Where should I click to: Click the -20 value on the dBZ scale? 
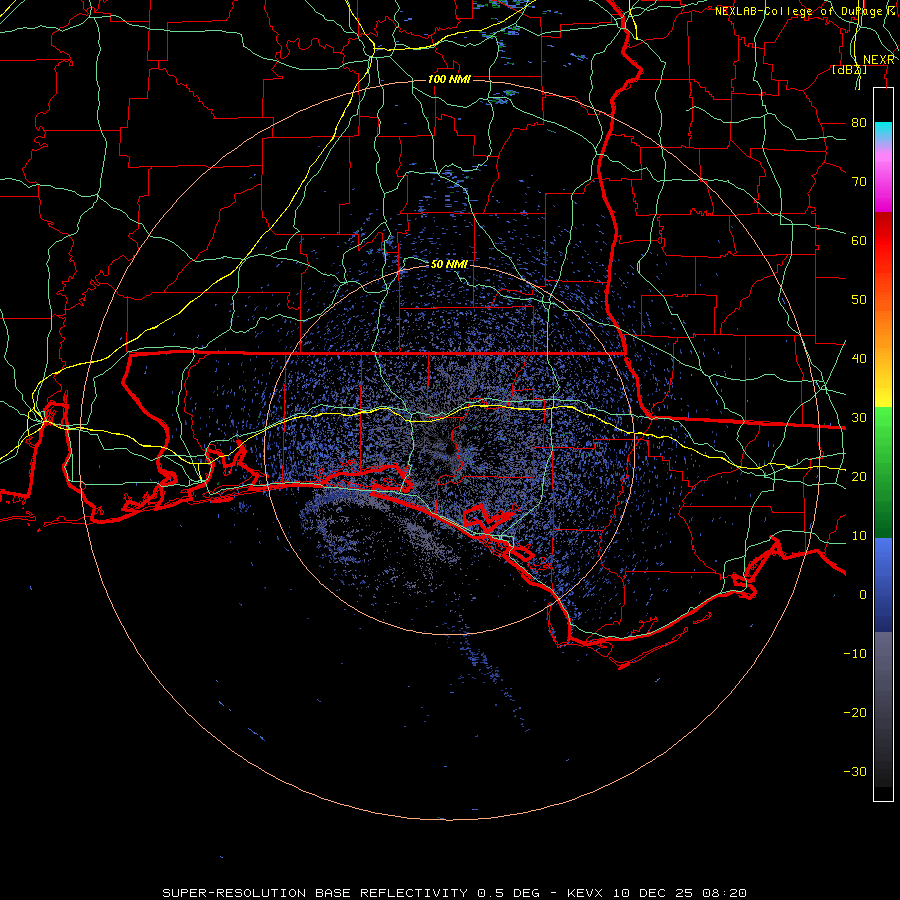coord(855,712)
